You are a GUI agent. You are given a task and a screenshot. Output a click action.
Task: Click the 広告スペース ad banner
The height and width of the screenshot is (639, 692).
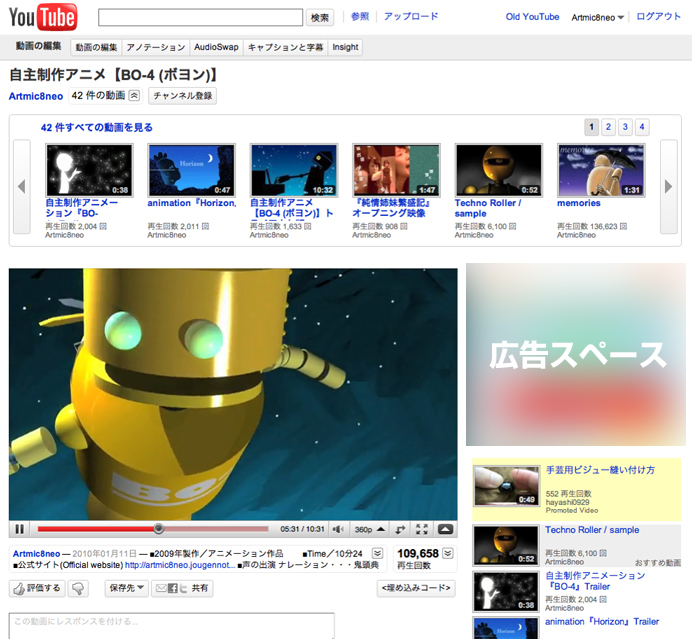coord(576,354)
